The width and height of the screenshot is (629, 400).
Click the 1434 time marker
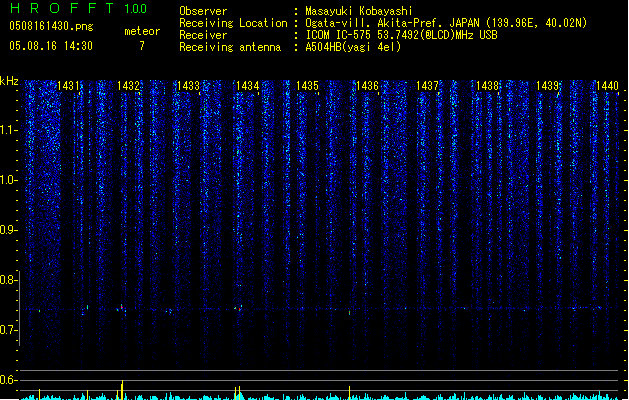[x=248, y=86]
